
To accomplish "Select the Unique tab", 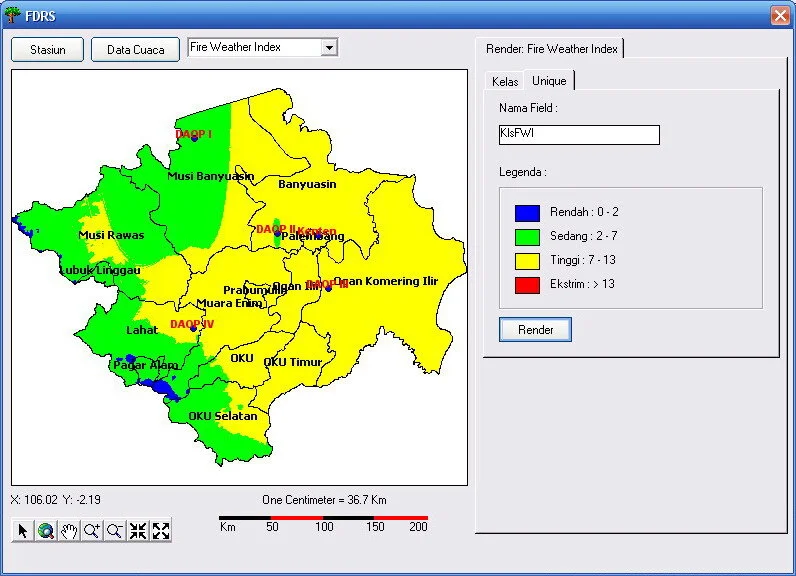I will [x=549, y=81].
